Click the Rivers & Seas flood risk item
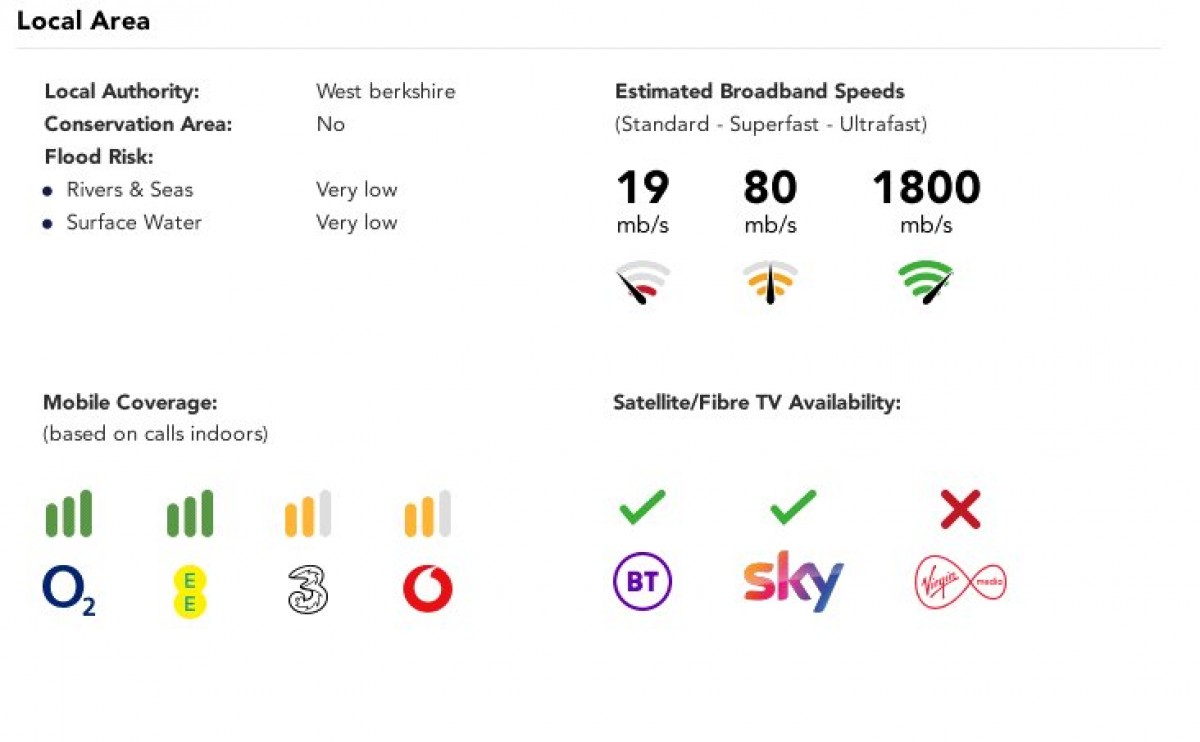 [129, 190]
